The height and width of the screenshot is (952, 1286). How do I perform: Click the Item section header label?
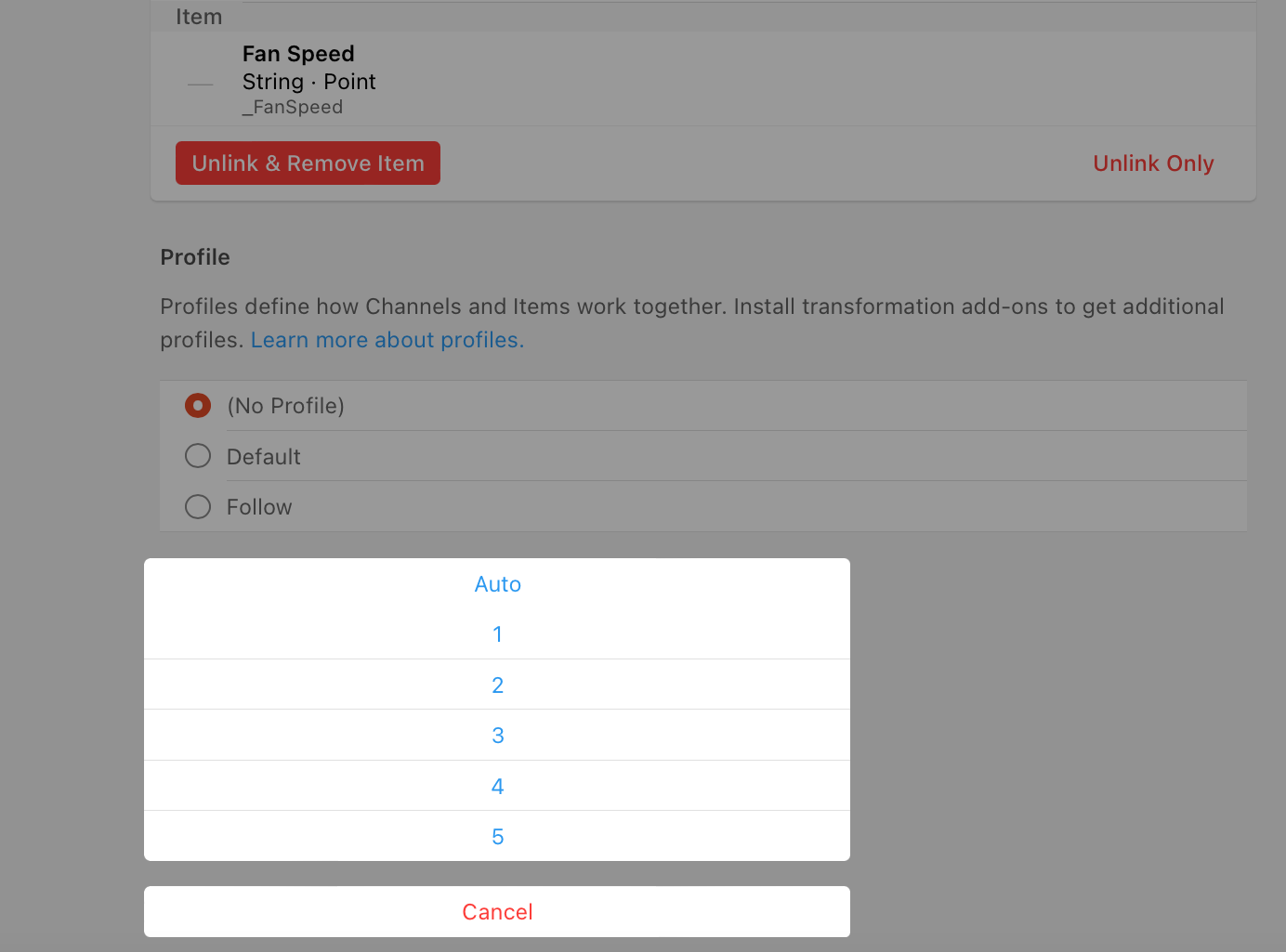pyautogui.click(x=199, y=17)
